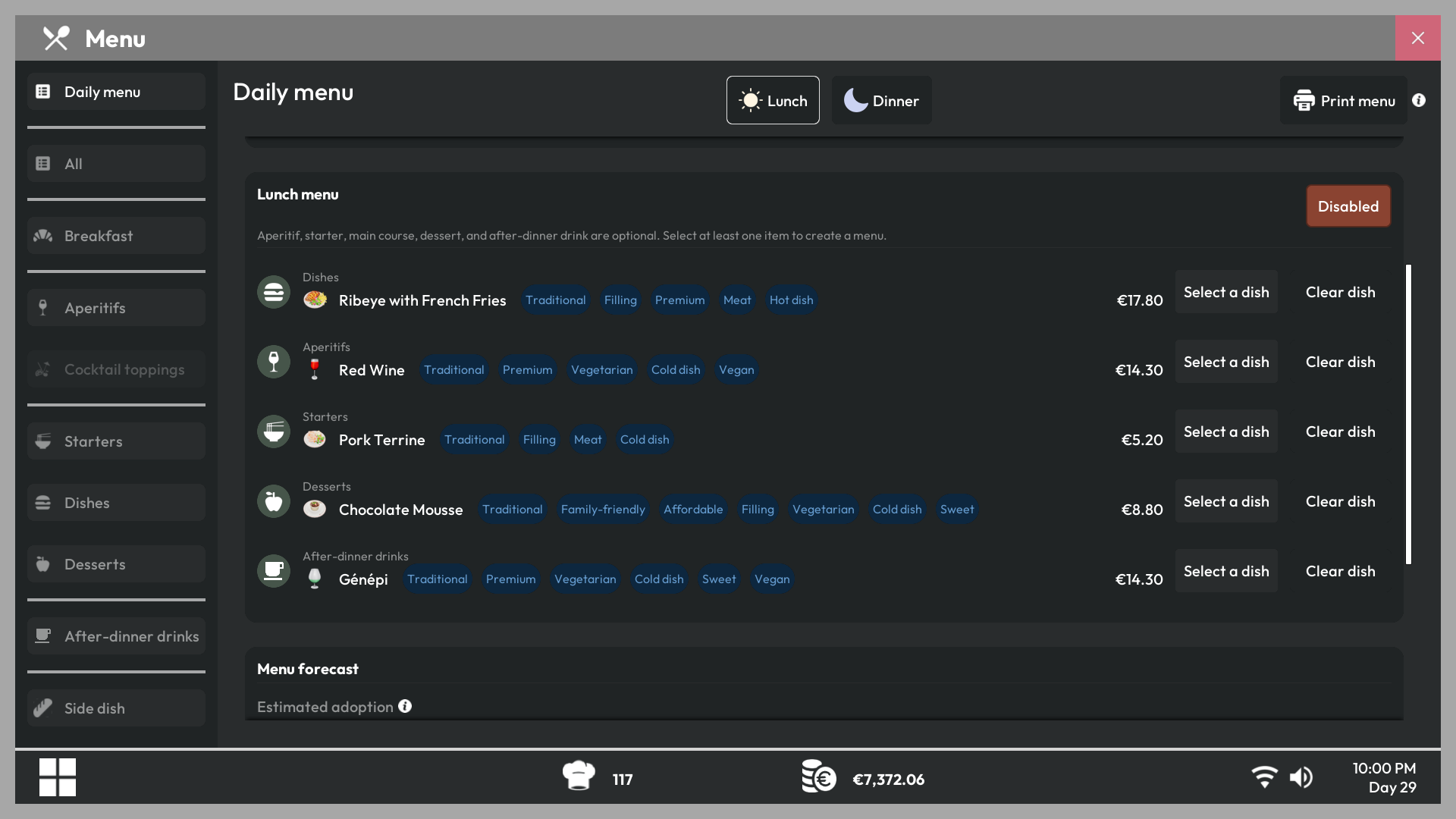
Task: Click the lunch menu vertical scrollbar
Action: click(x=1408, y=414)
